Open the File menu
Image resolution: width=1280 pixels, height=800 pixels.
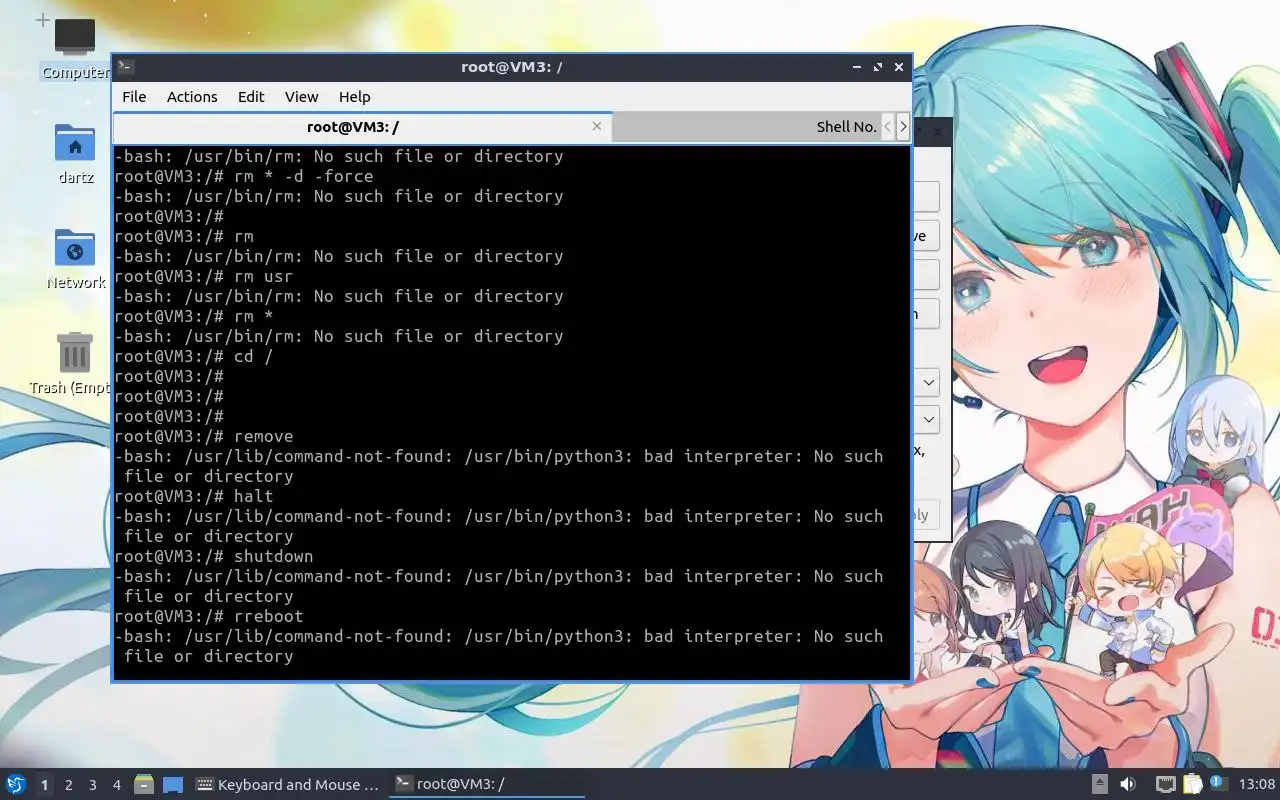[x=134, y=96]
